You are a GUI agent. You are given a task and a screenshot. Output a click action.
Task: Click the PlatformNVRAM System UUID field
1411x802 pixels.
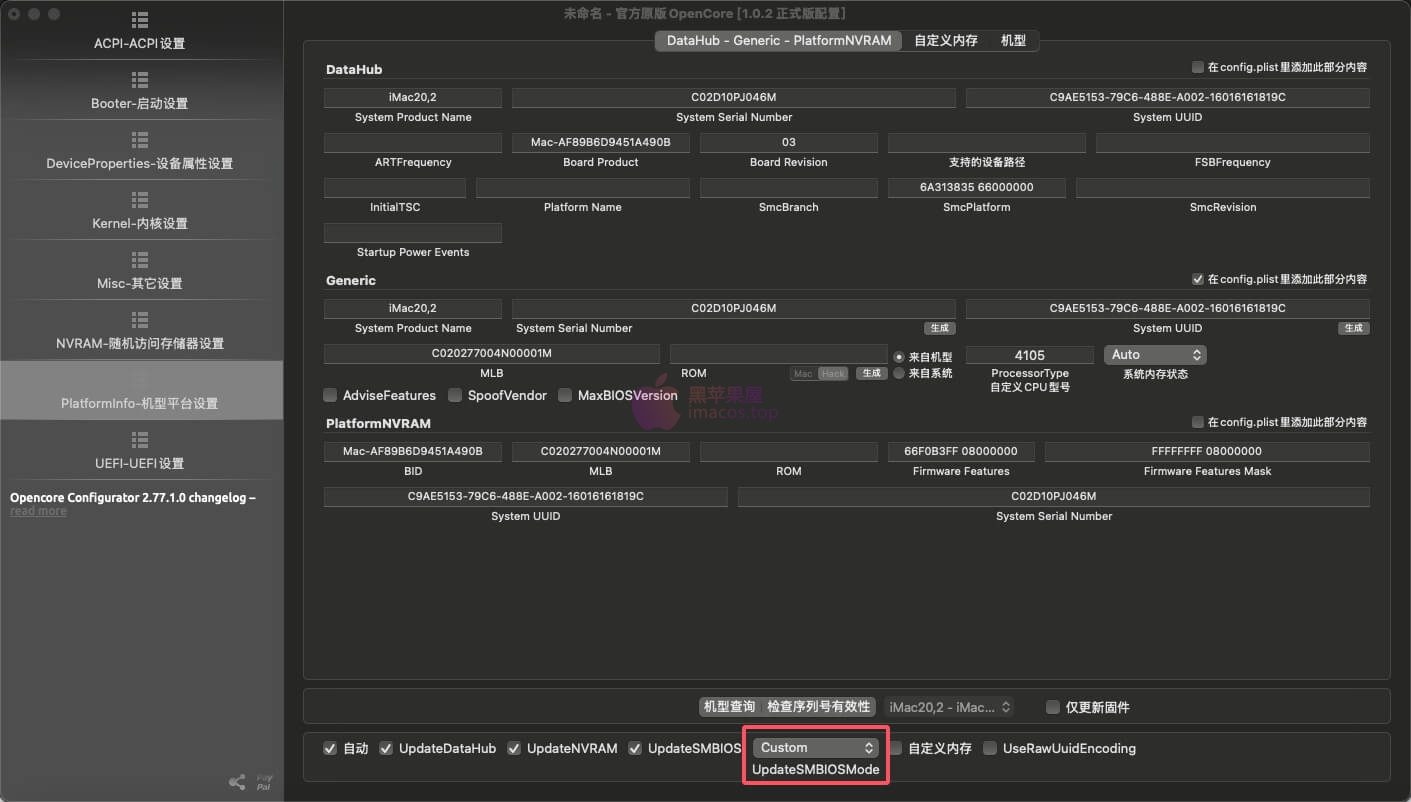526,497
